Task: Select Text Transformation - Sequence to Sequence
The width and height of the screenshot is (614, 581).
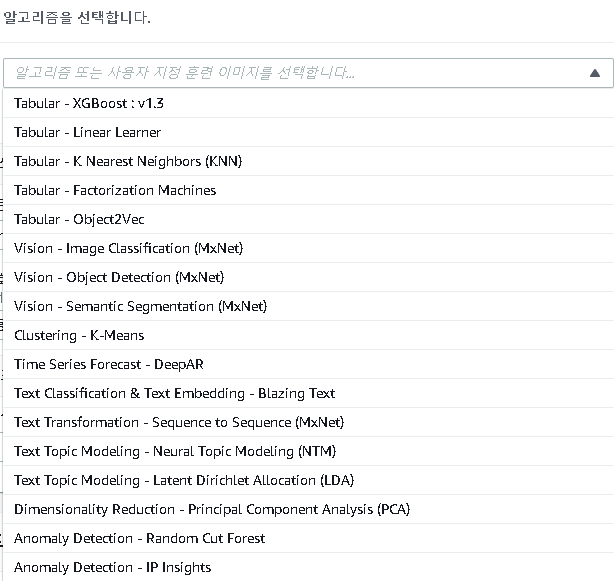Action: coord(308,422)
